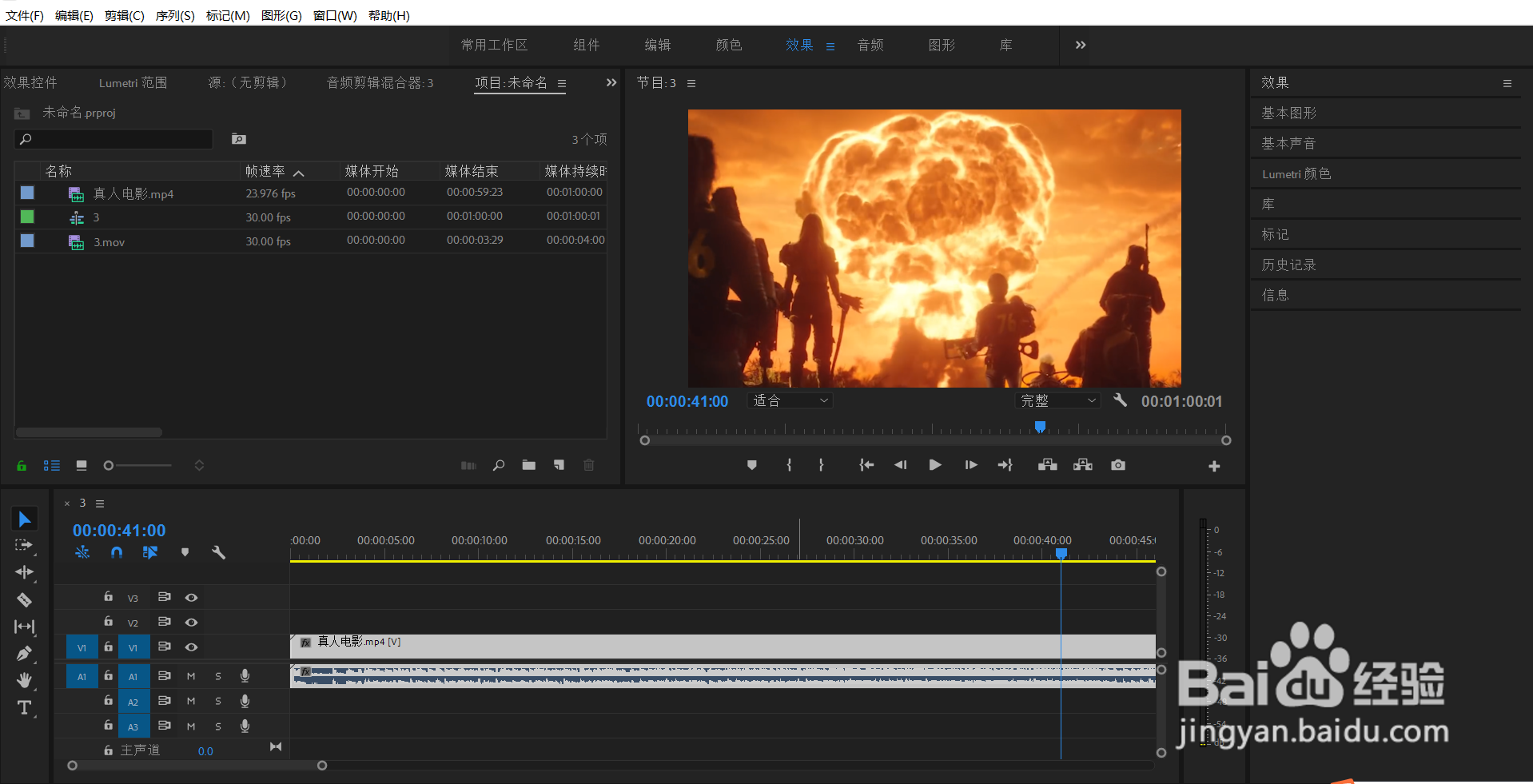Select the Track Select Forward tool

tap(24, 545)
